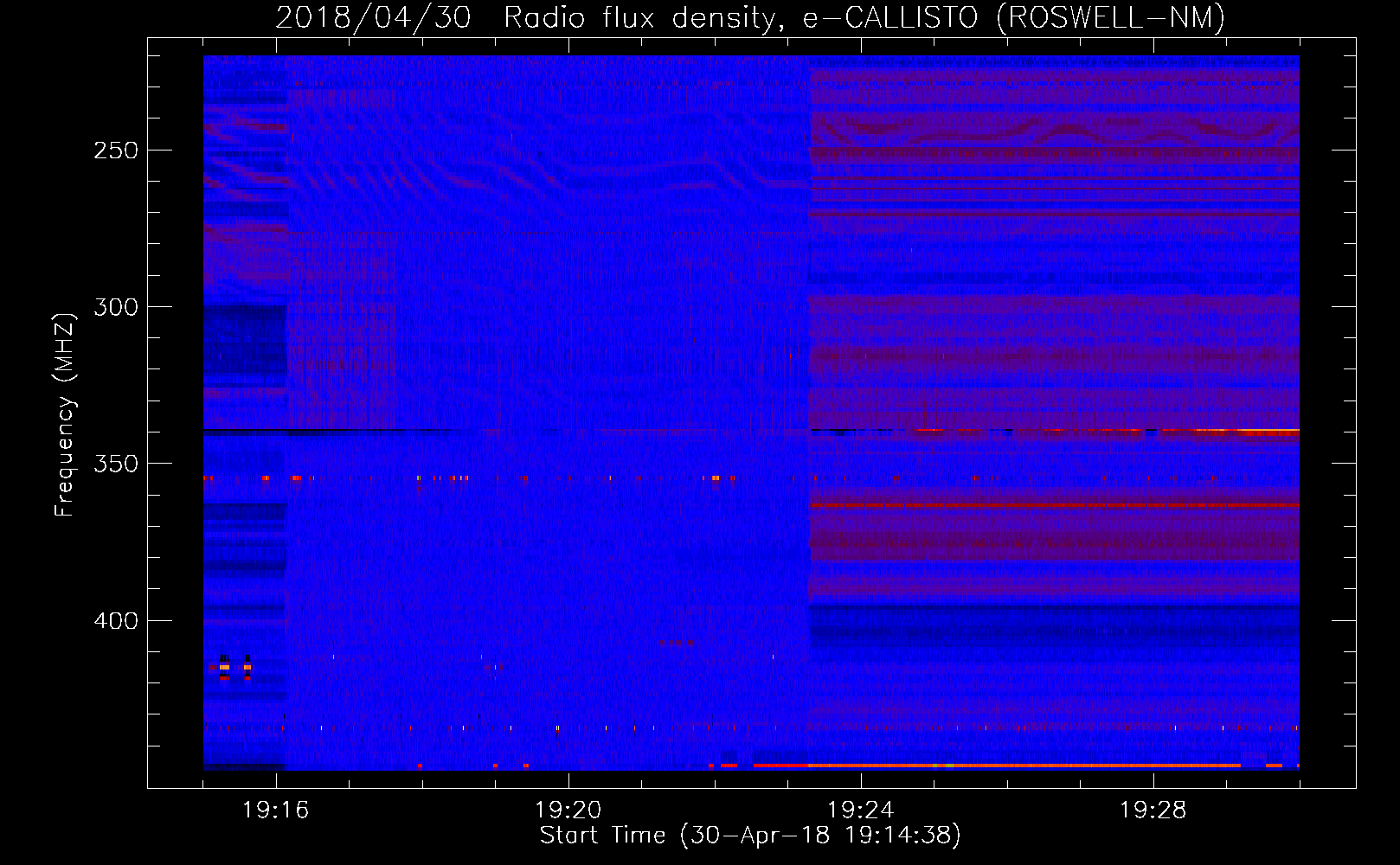Click the 19:28 time tick label
Viewport: 1400px width, 865px height.
point(1153,811)
